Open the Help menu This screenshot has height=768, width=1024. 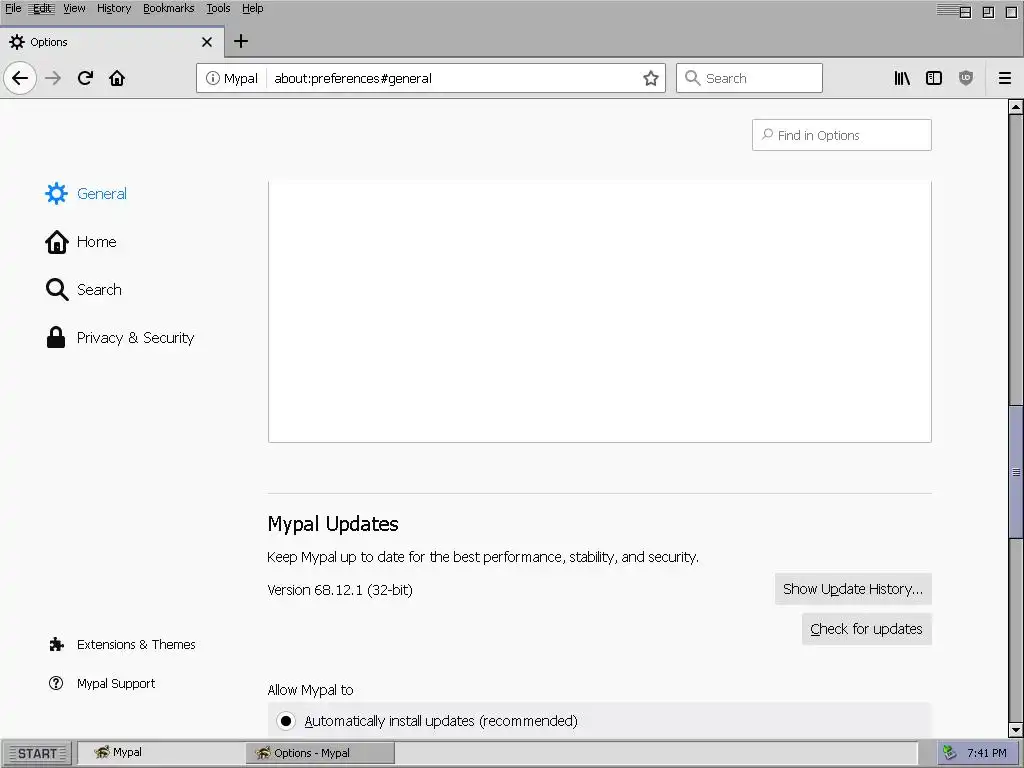point(253,8)
